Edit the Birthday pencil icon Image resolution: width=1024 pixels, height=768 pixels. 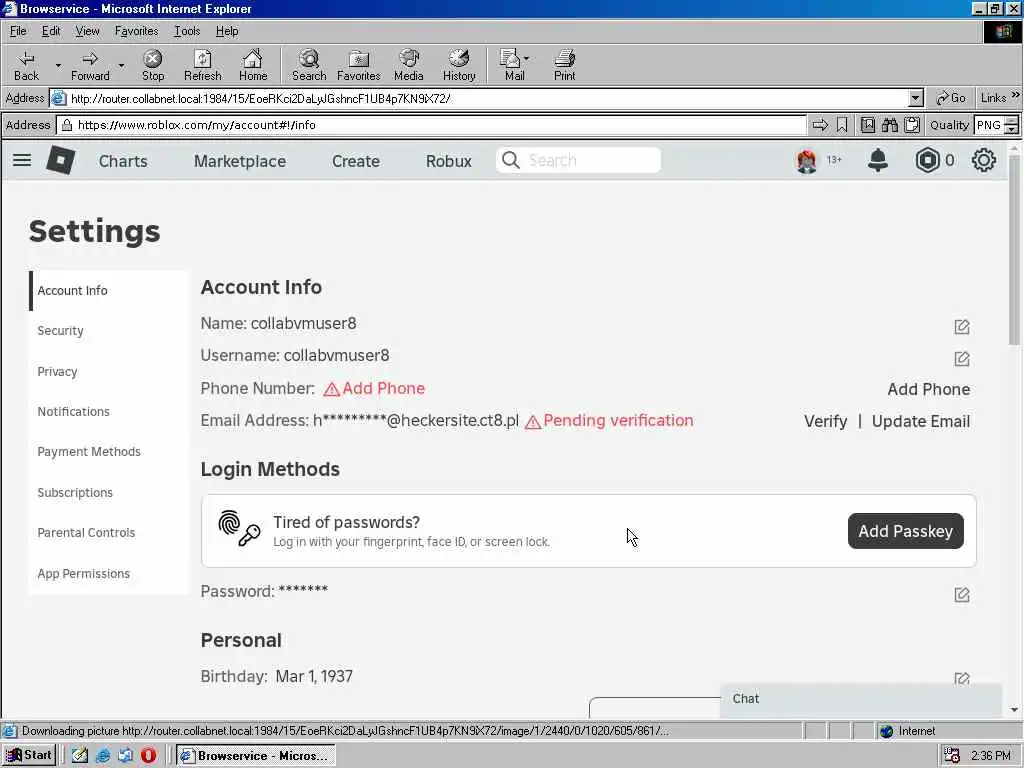tap(962, 679)
